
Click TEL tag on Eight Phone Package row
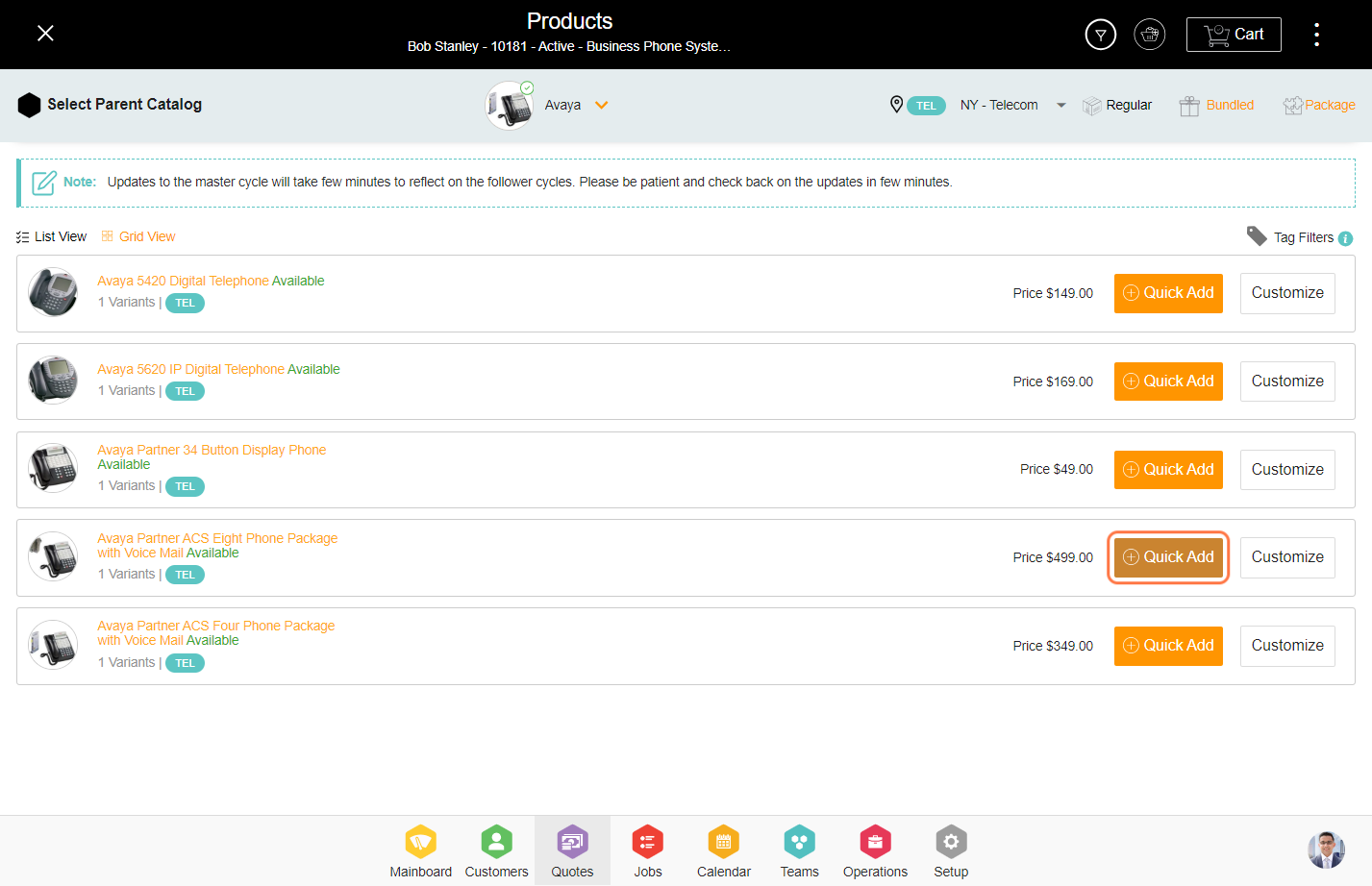click(x=185, y=575)
